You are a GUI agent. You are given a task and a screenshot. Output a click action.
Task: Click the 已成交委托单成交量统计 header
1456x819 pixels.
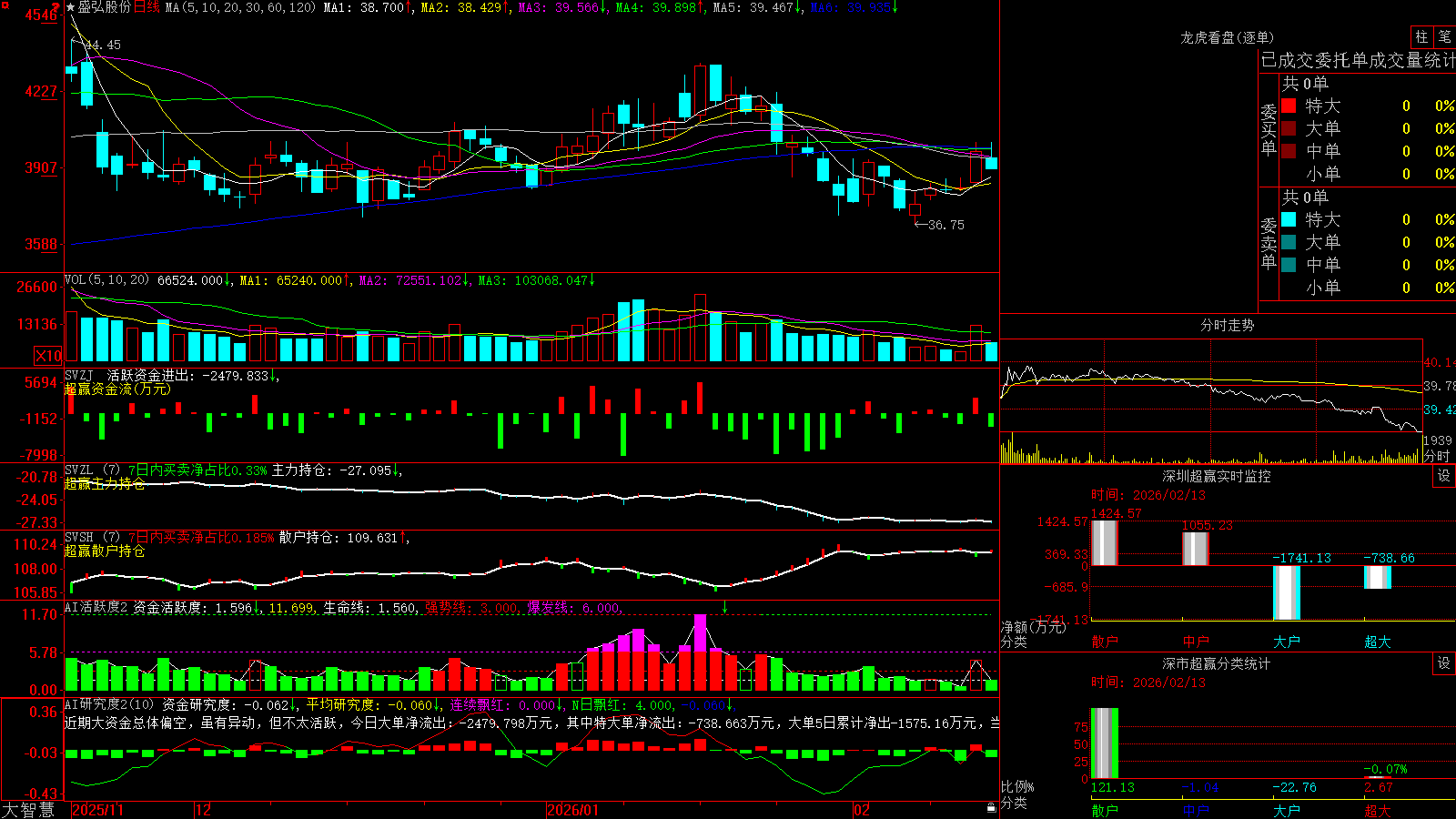pos(1358,60)
